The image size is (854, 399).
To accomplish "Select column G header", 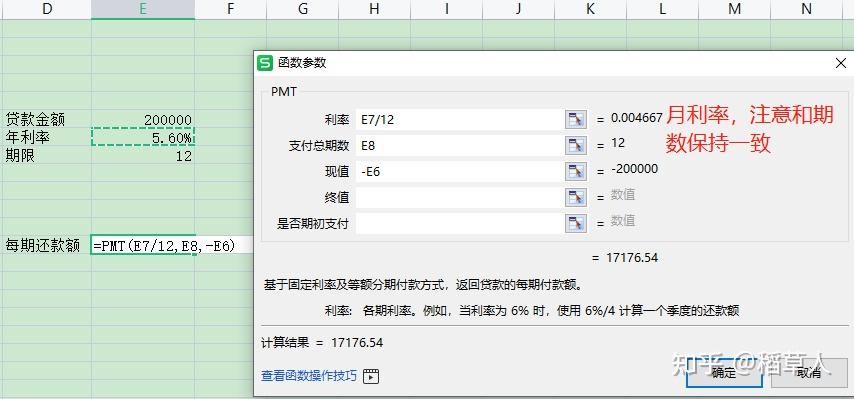I will tap(302, 9).
